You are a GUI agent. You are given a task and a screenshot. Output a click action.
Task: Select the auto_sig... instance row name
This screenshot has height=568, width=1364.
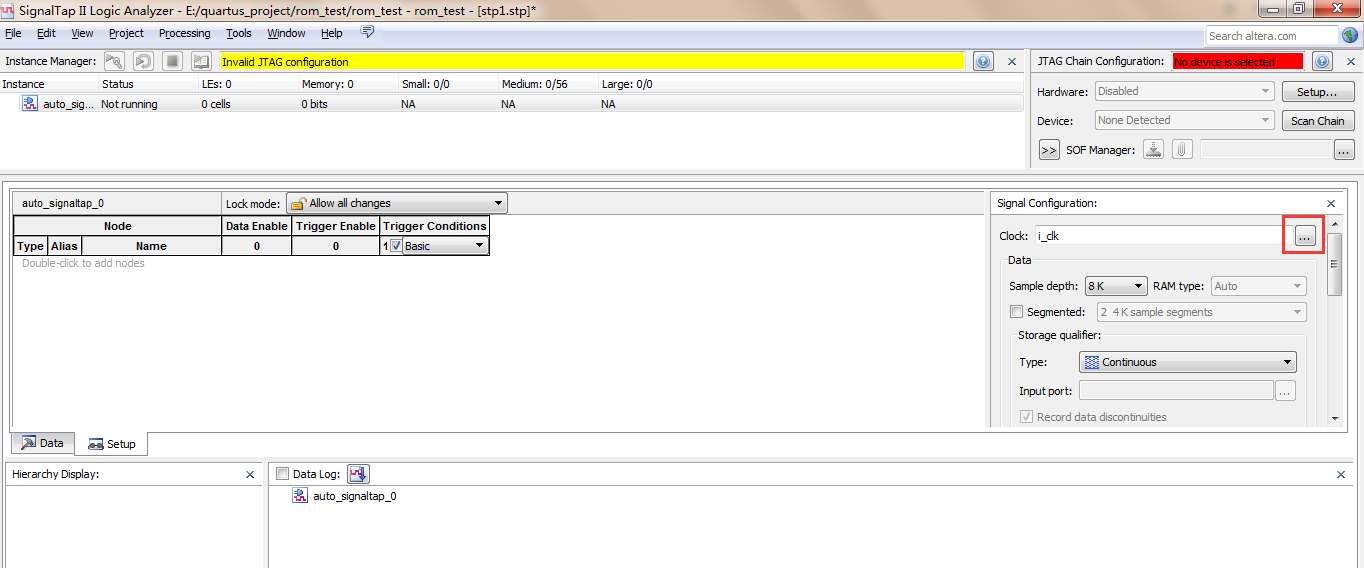click(x=69, y=104)
